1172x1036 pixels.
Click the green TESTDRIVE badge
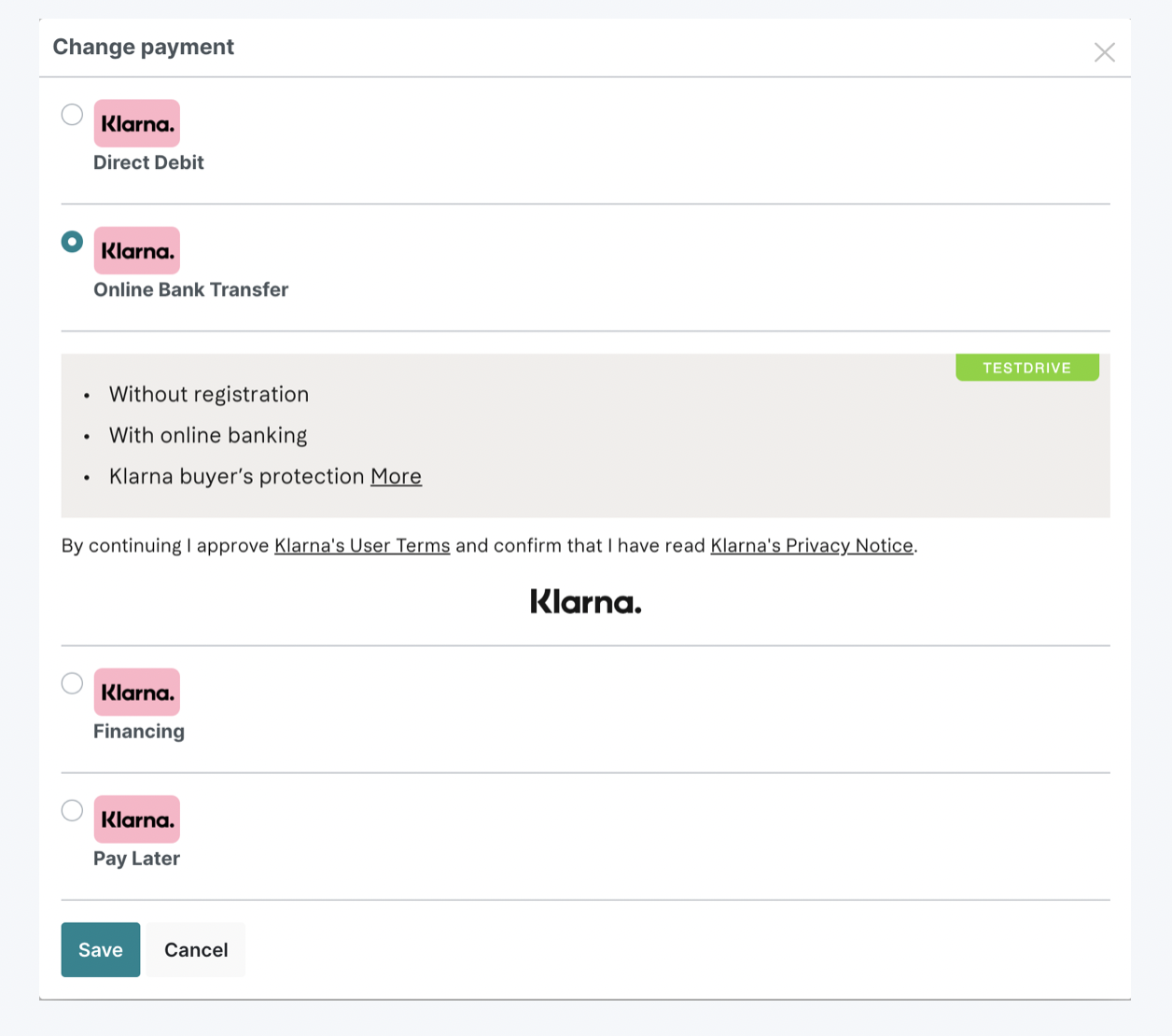tap(1027, 368)
